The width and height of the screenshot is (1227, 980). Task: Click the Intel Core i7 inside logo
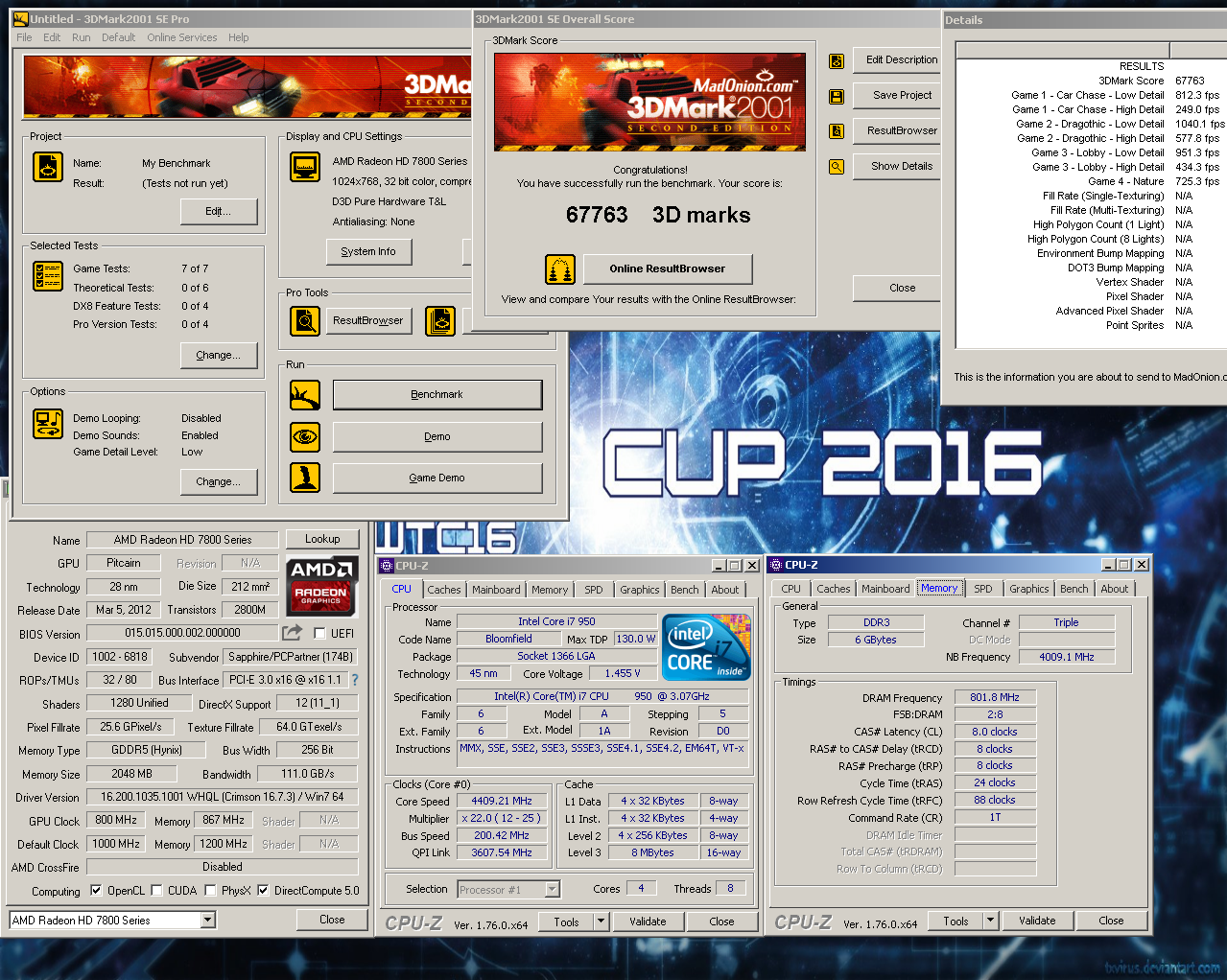[706, 647]
